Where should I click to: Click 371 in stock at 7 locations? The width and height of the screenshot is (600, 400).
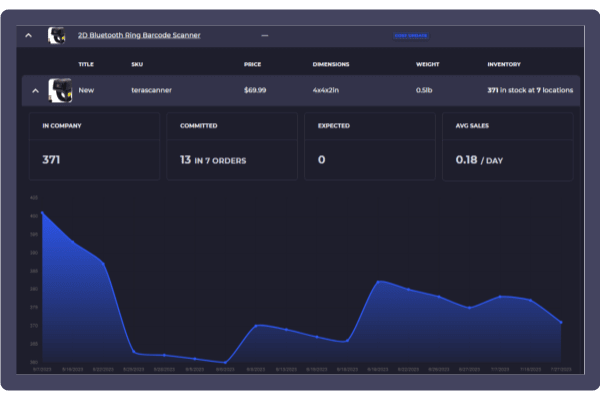tap(530, 90)
